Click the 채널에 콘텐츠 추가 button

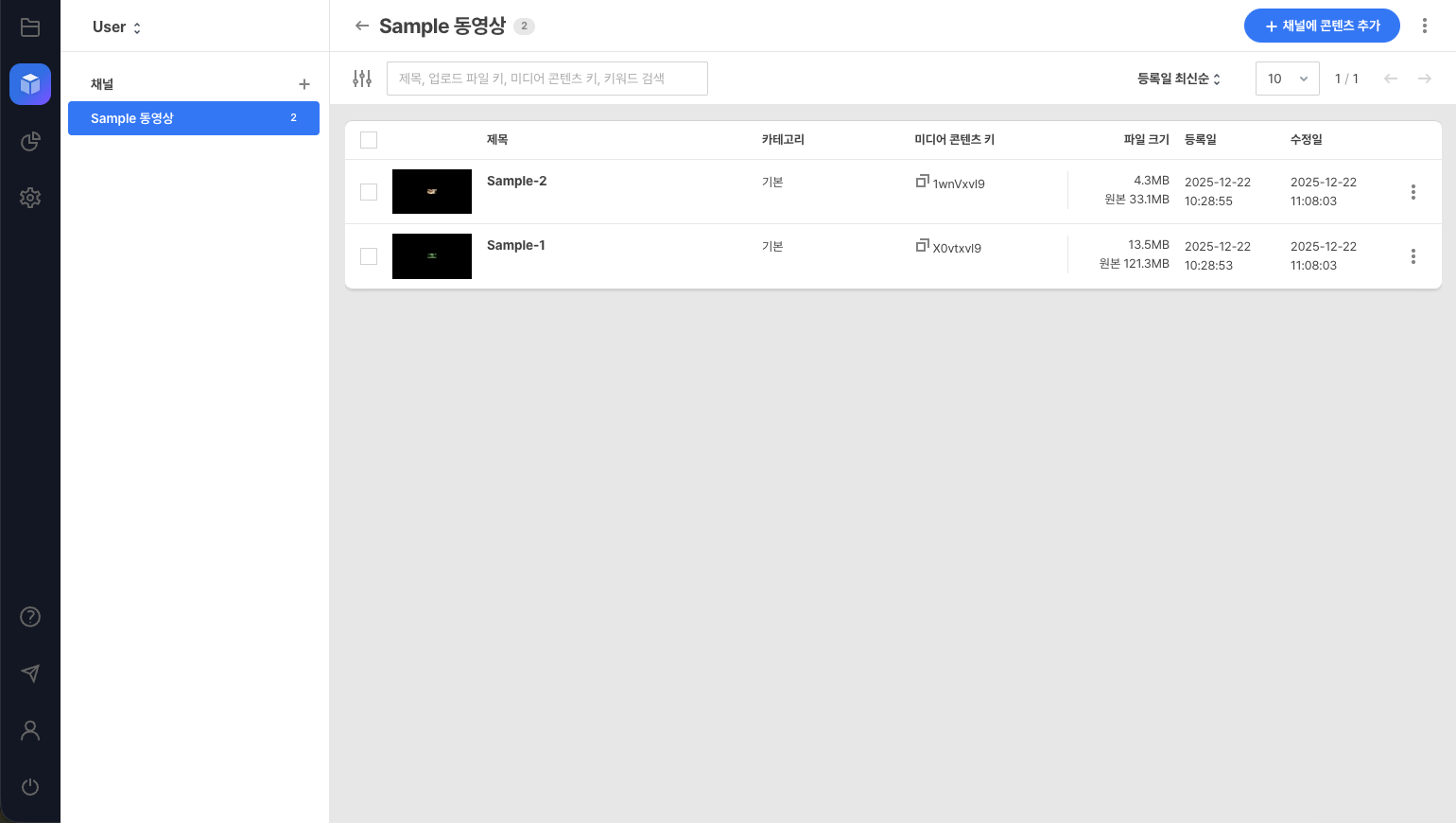[1321, 26]
